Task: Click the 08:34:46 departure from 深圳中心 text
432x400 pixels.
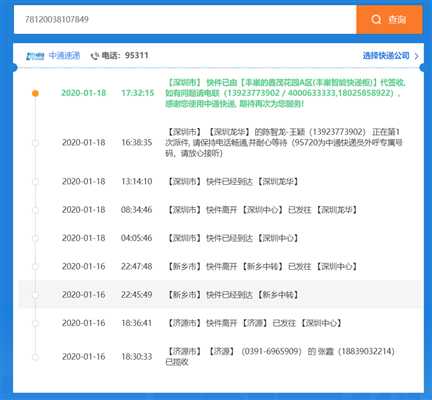Action: coord(262,210)
